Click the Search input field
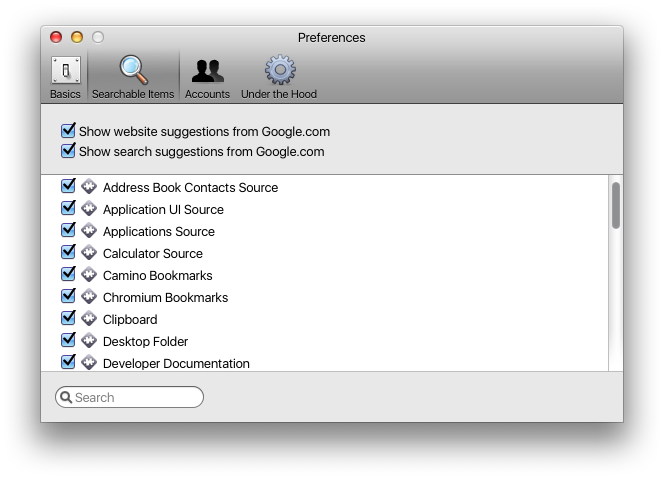The image size is (664, 478). tap(136, 397)
